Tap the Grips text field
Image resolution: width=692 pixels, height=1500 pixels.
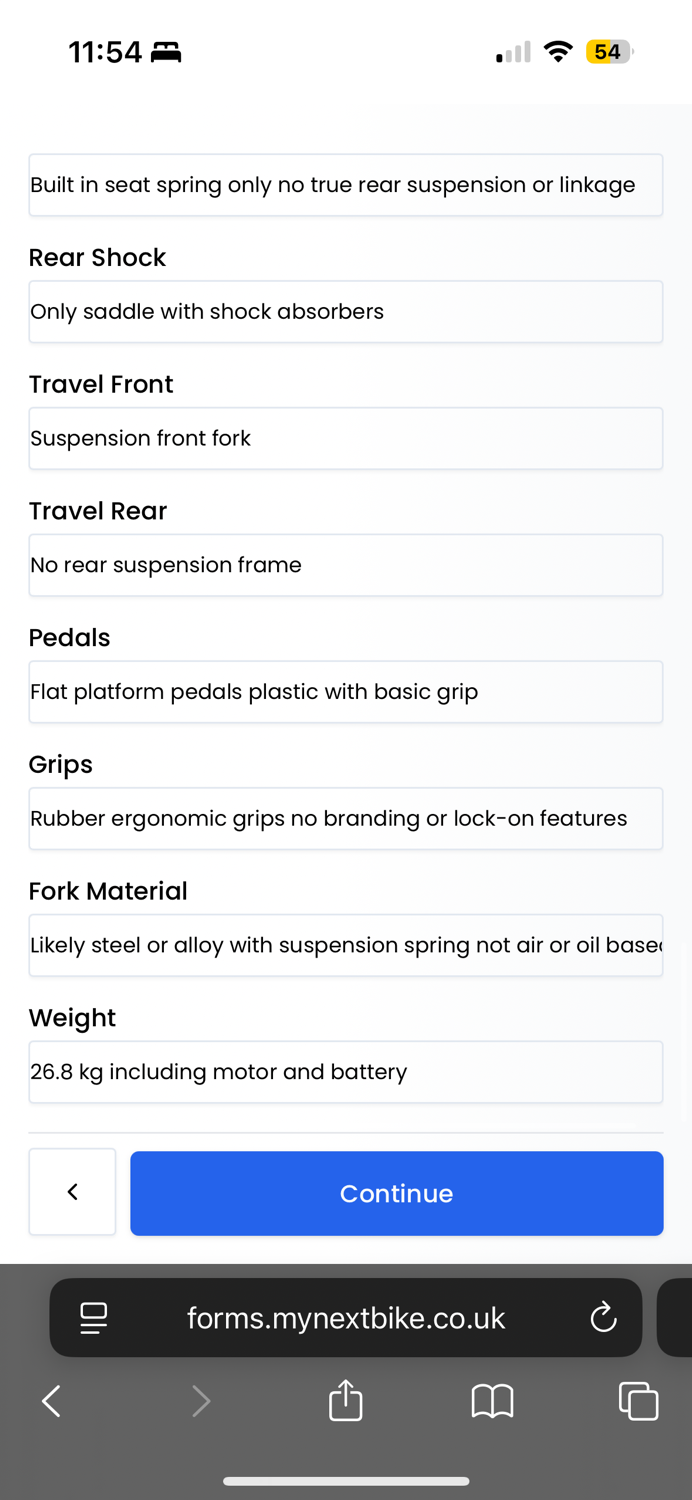pos(346,819)
